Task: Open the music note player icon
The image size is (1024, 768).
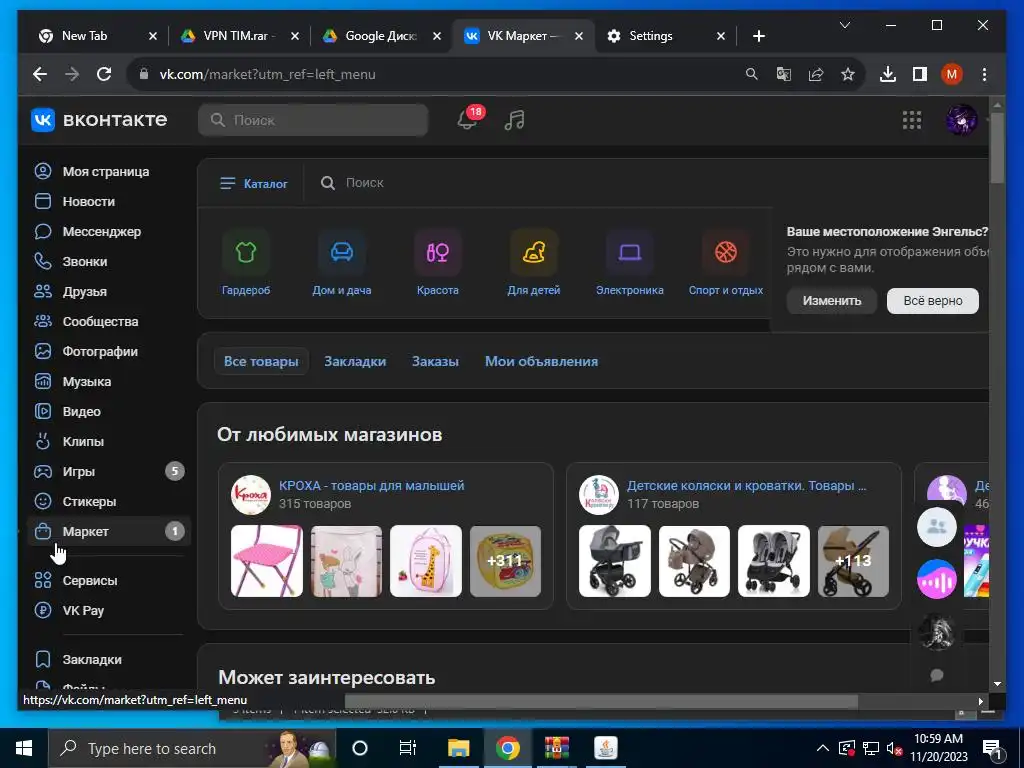Action: pyautogui.click(x=515, y=120)
